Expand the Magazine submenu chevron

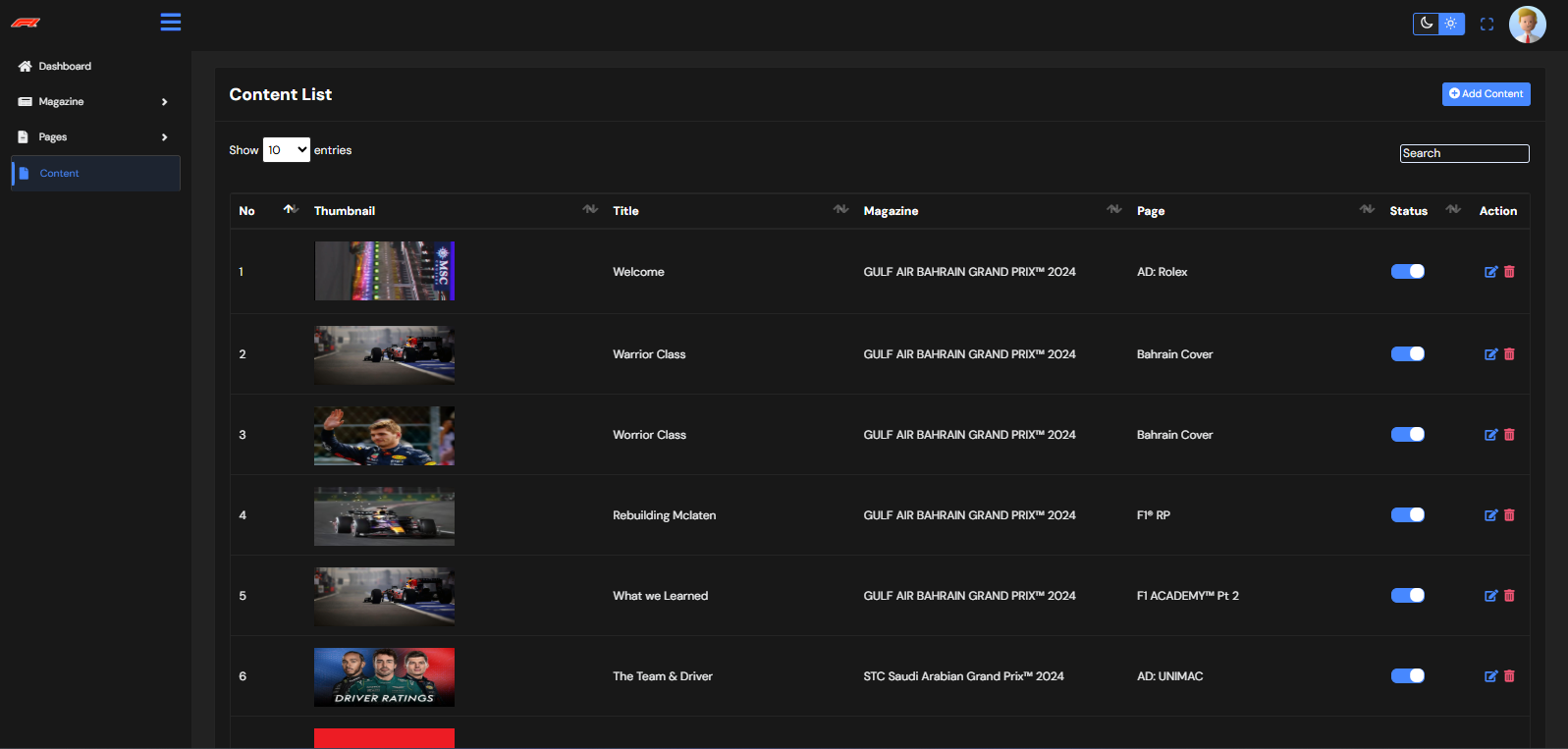point(164,102)
